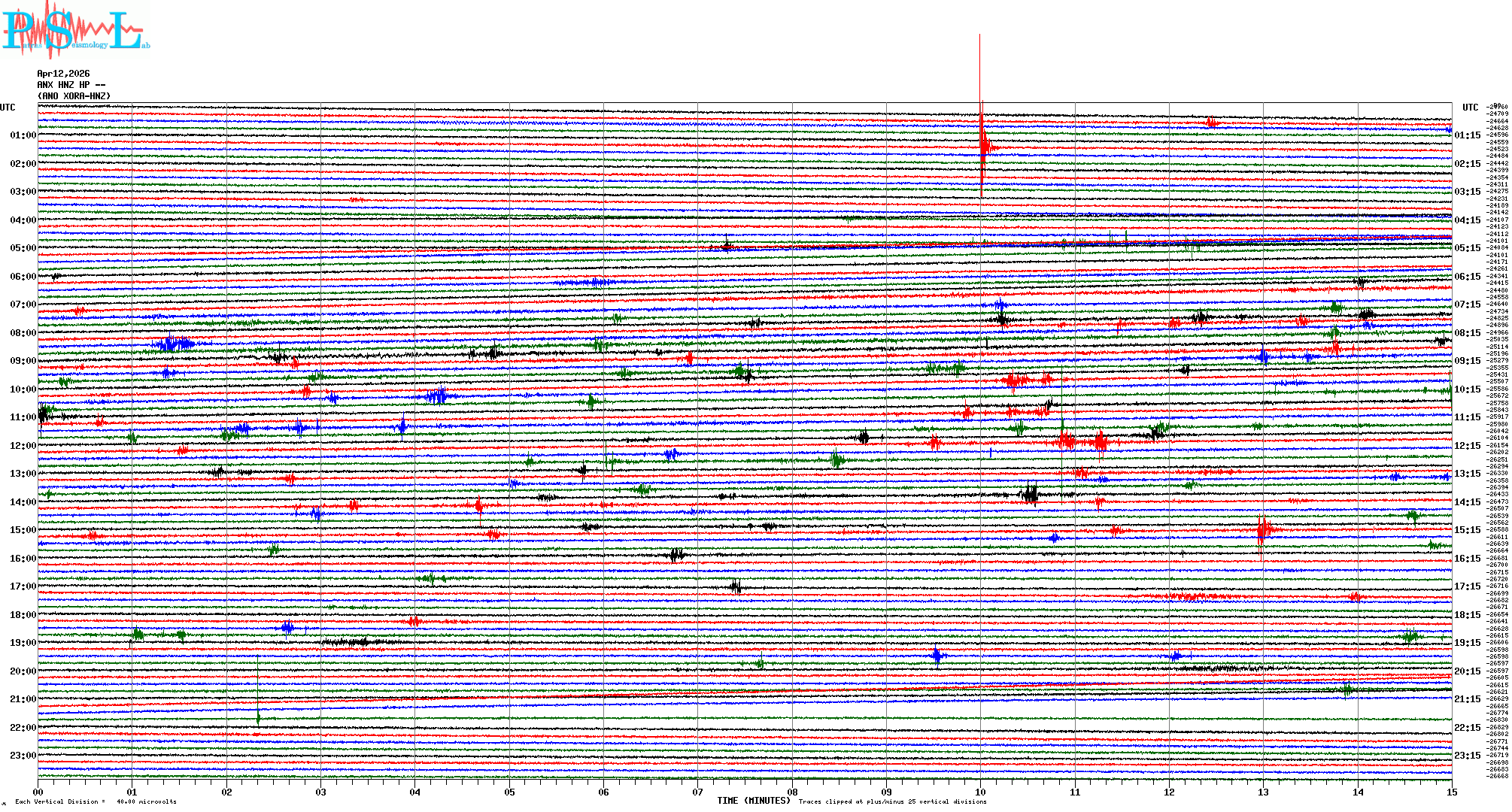Click the (ANO XORA-HNZ) channel label

pyautogui.click(x=74, y=96)
